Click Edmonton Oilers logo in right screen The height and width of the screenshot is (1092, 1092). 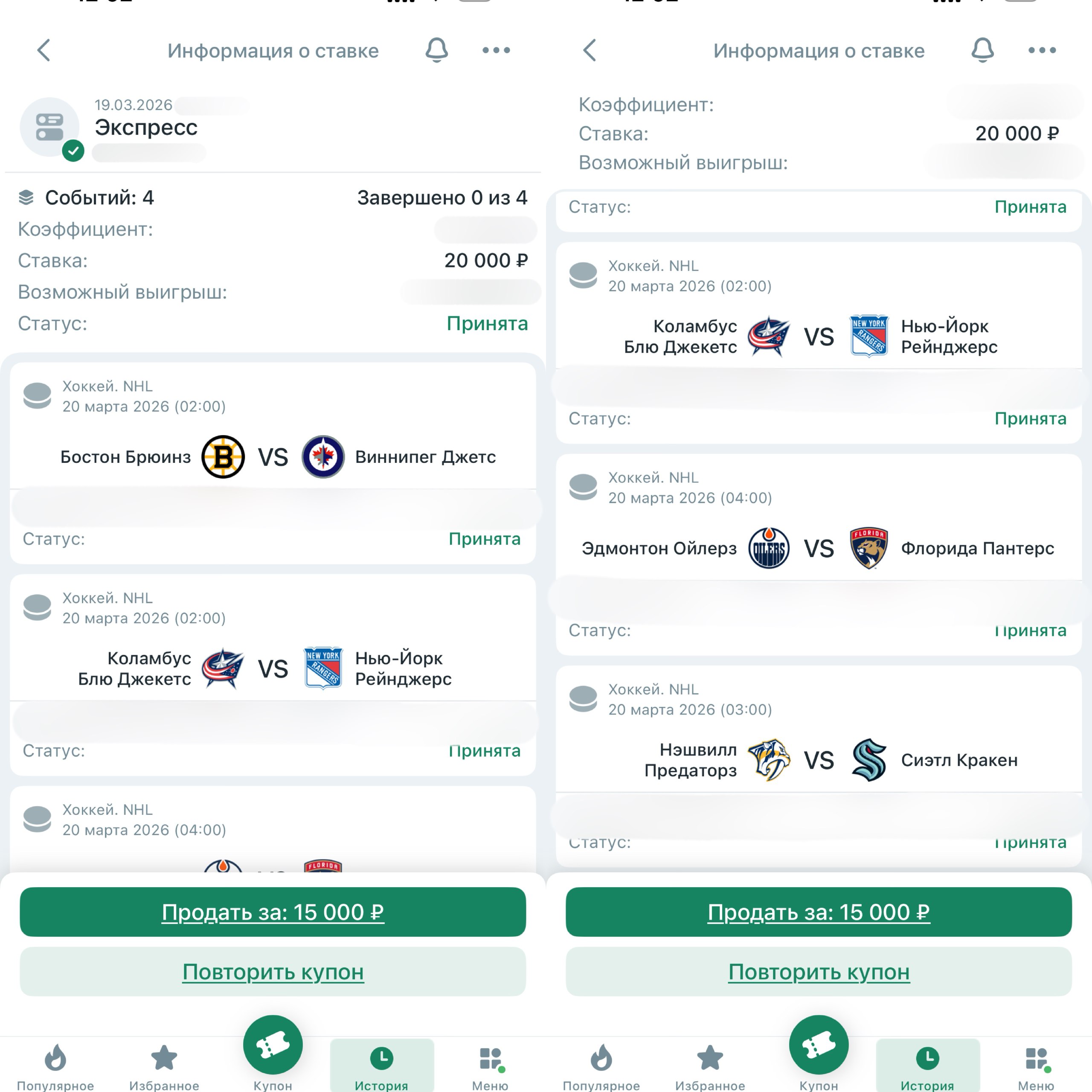pos(769,548)
